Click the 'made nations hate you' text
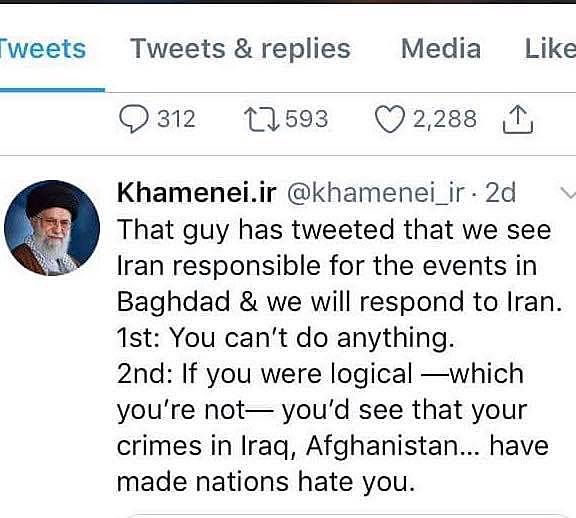 (x=266, y=482)
